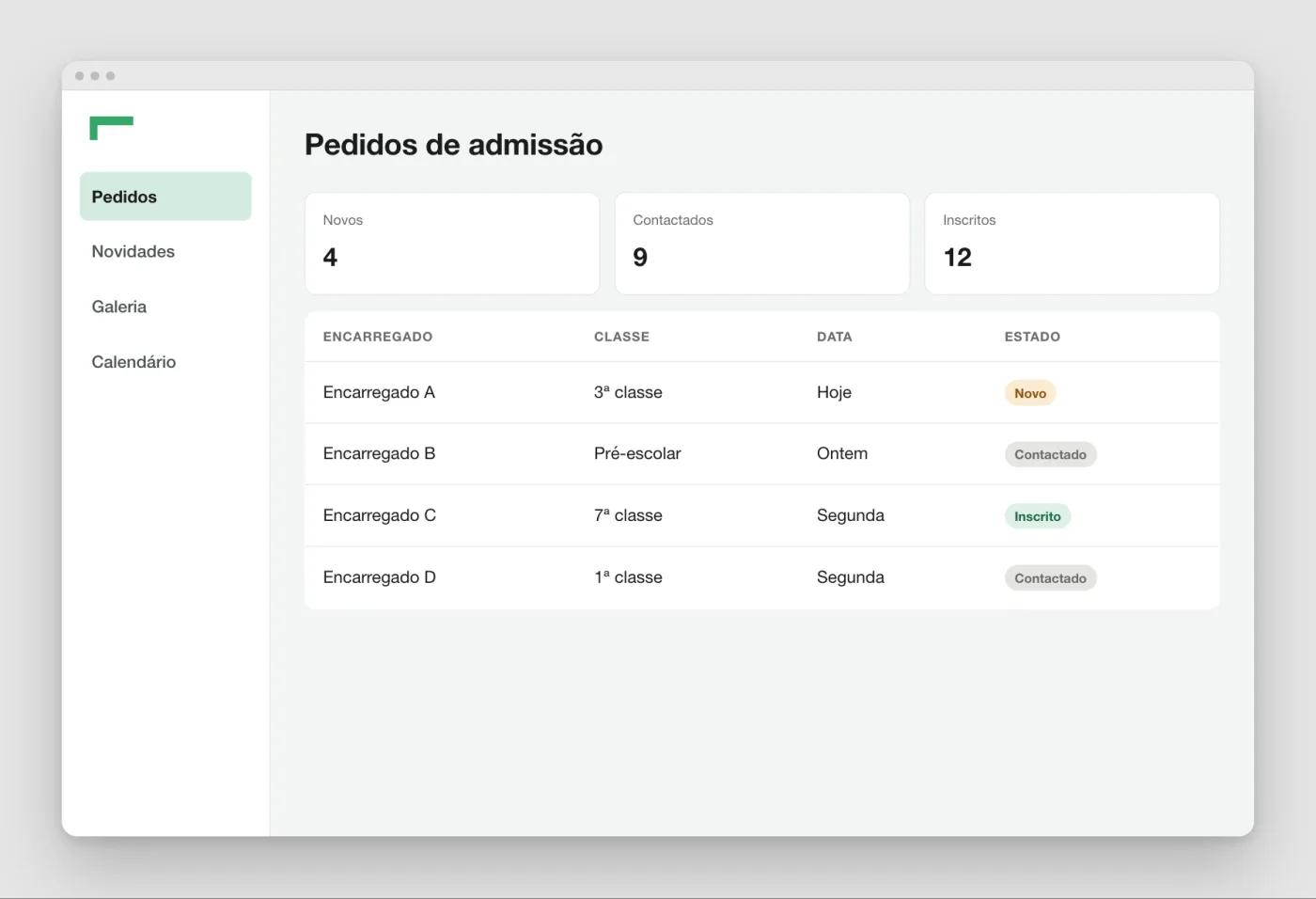Image resolution: width=1316 pixels, height=899 pixels.
Task: Click Encarregado D's Contactado badge
Action: coord(1050,578)
